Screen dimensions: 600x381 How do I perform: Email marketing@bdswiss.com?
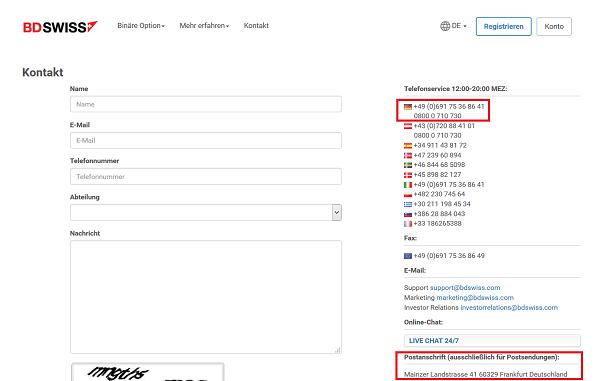pos(475,298)
